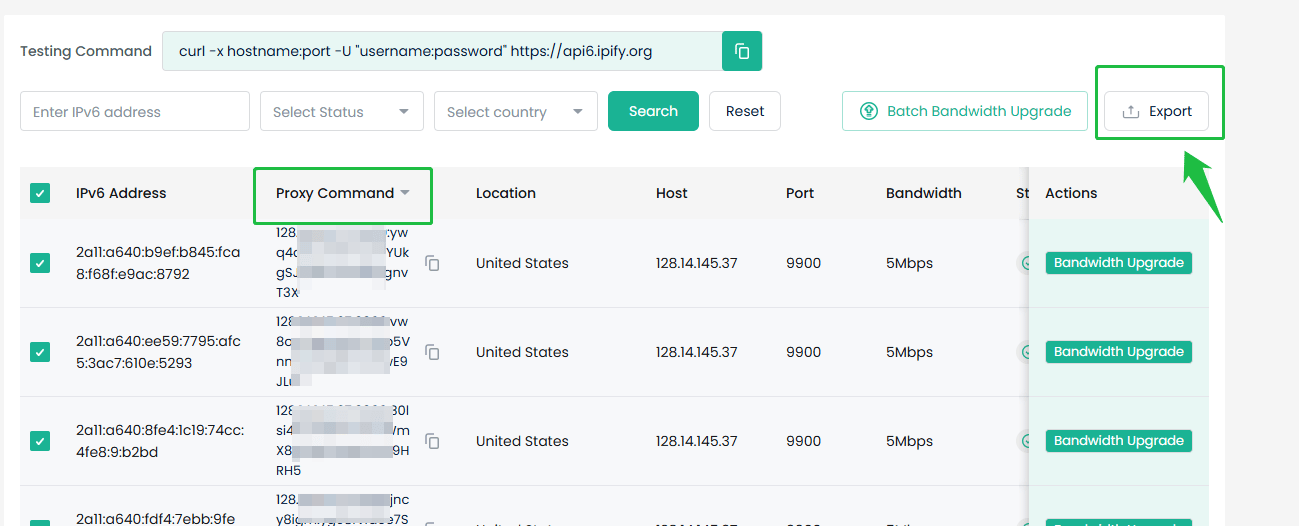Click host 128.14.145.37 in row ending 8792
Viewport: 1299px width, 526px height.
[697, 263]
